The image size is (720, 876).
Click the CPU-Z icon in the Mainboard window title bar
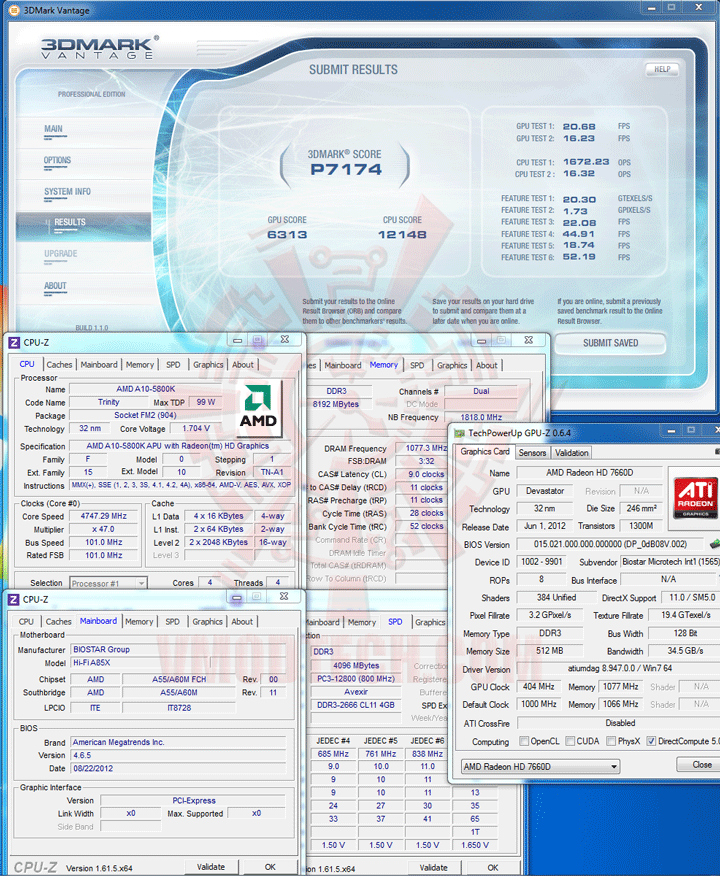tap(14, 599)
